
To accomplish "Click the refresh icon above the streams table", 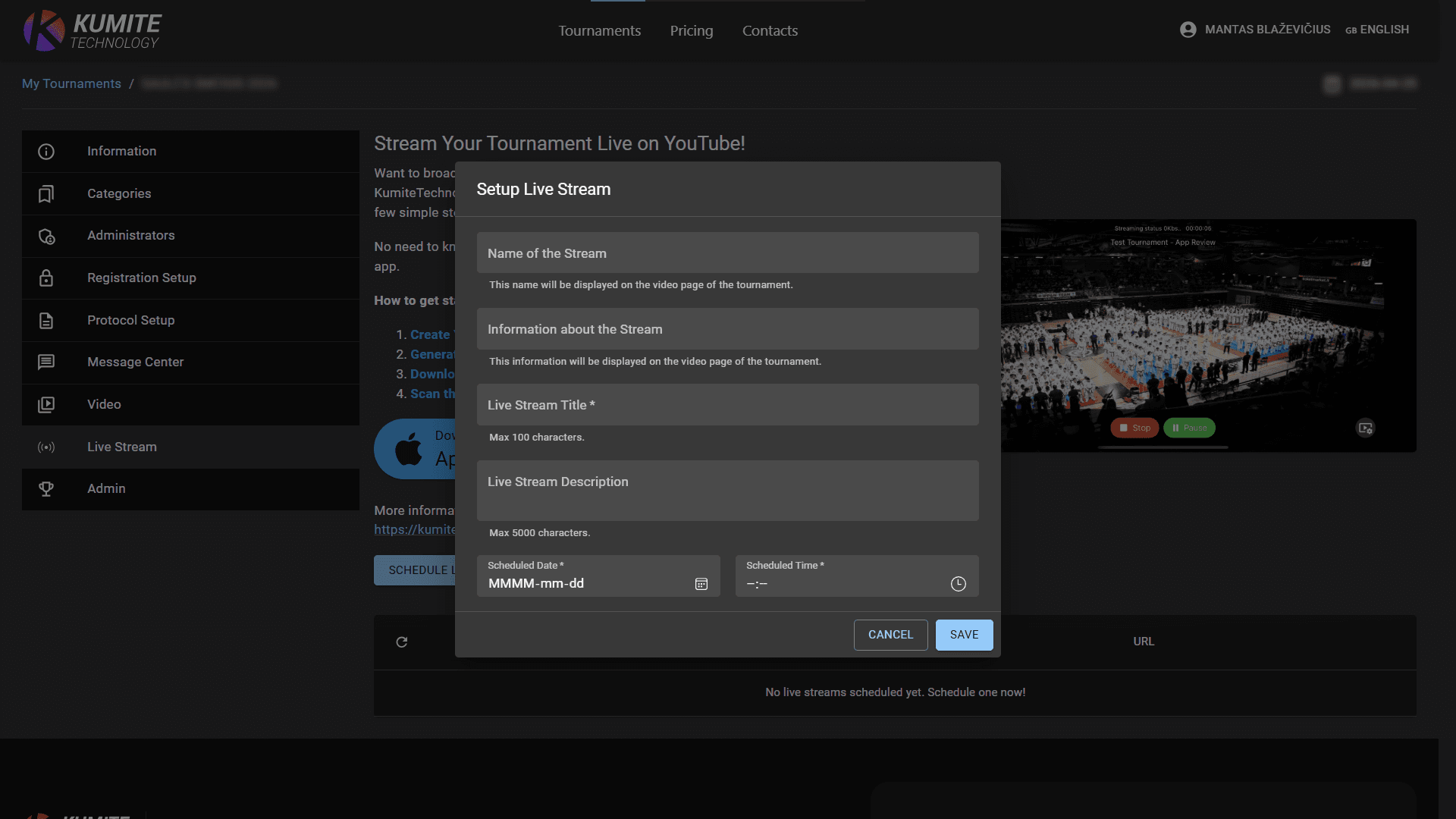I will click(402, 642).
